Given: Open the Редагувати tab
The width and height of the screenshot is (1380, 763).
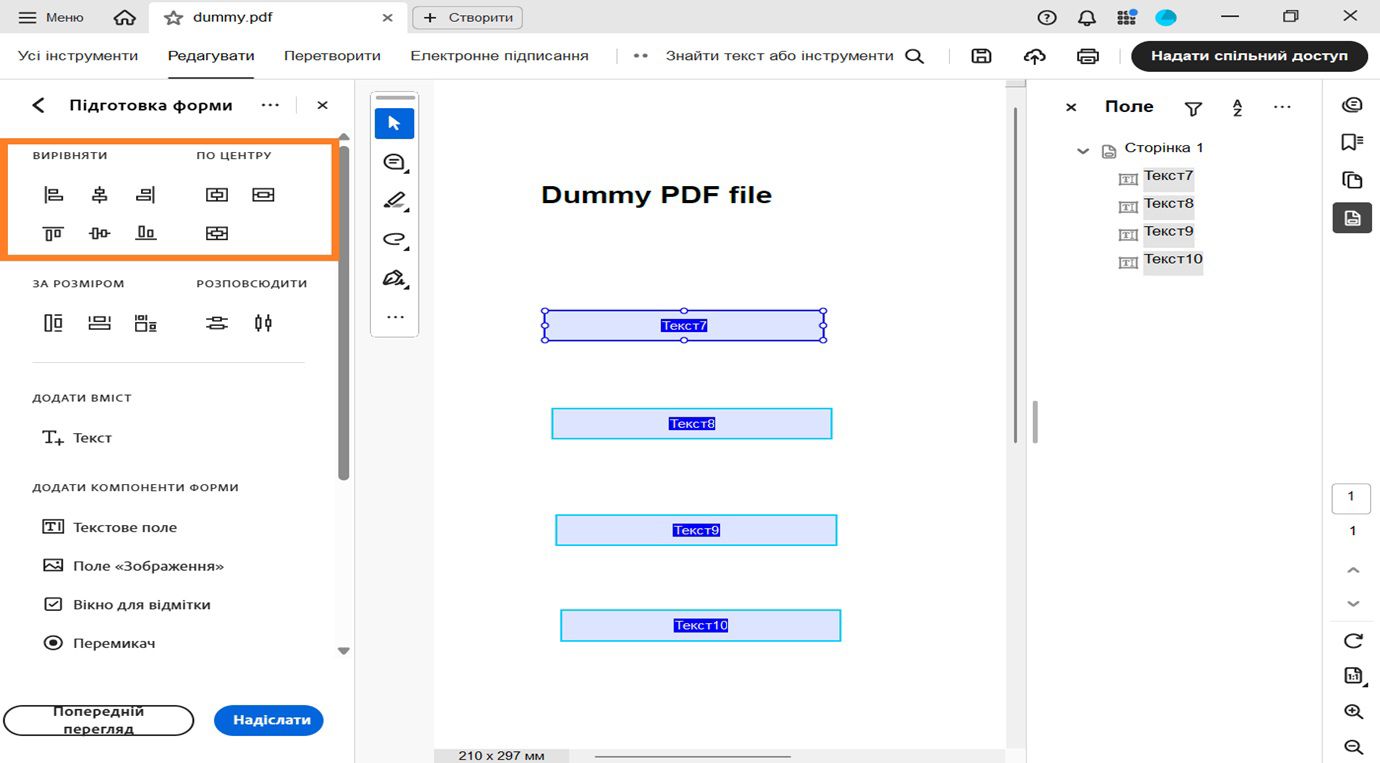Looking at the screenshot, I should (x=211, y=56).
